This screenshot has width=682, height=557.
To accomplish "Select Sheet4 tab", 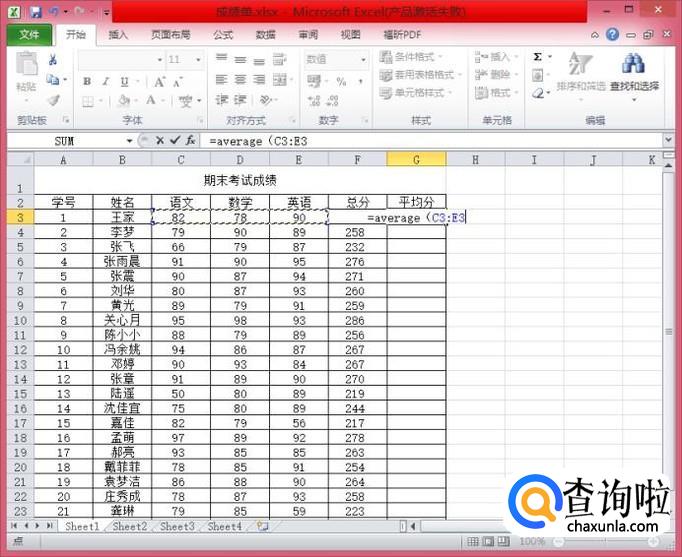I will click(x=224, y=527).
